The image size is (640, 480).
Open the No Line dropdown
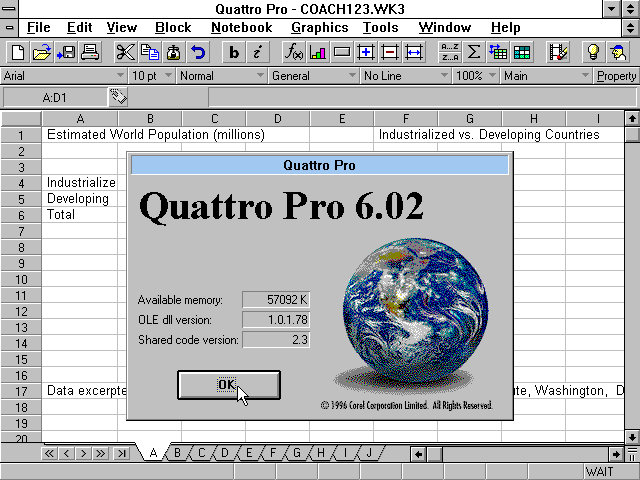tap(405, 76)
